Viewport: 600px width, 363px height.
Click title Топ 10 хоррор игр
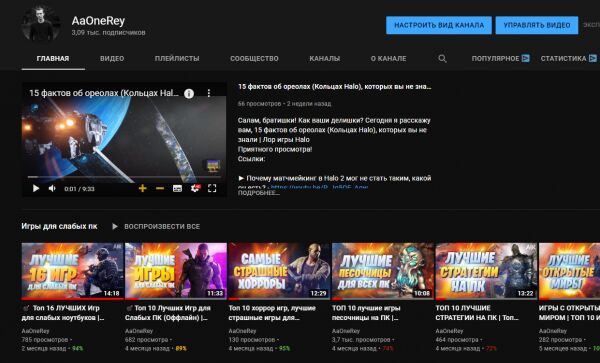click(272, 313)
